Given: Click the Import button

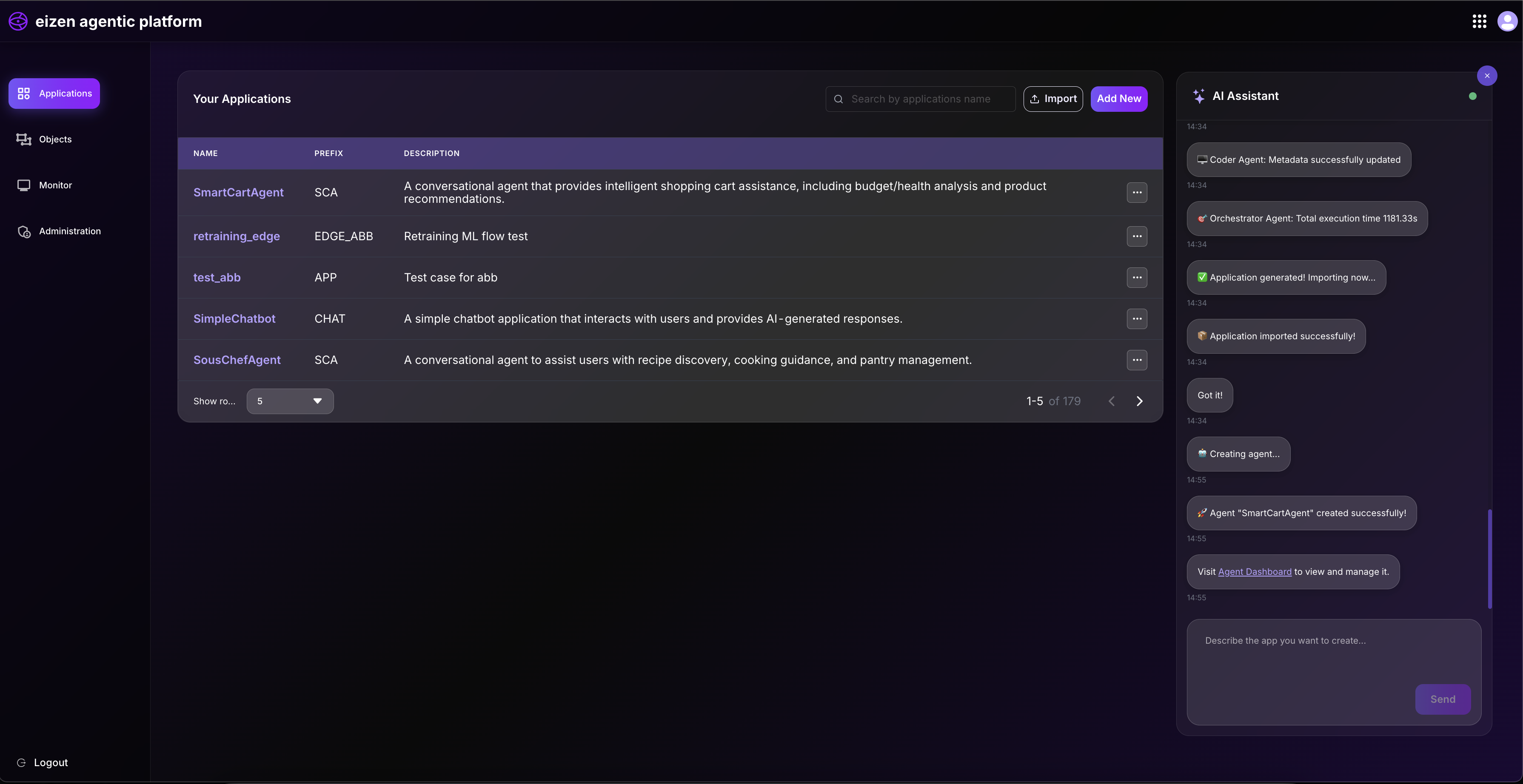Looking at the screenshot, I should click(x=1053, y=99).
